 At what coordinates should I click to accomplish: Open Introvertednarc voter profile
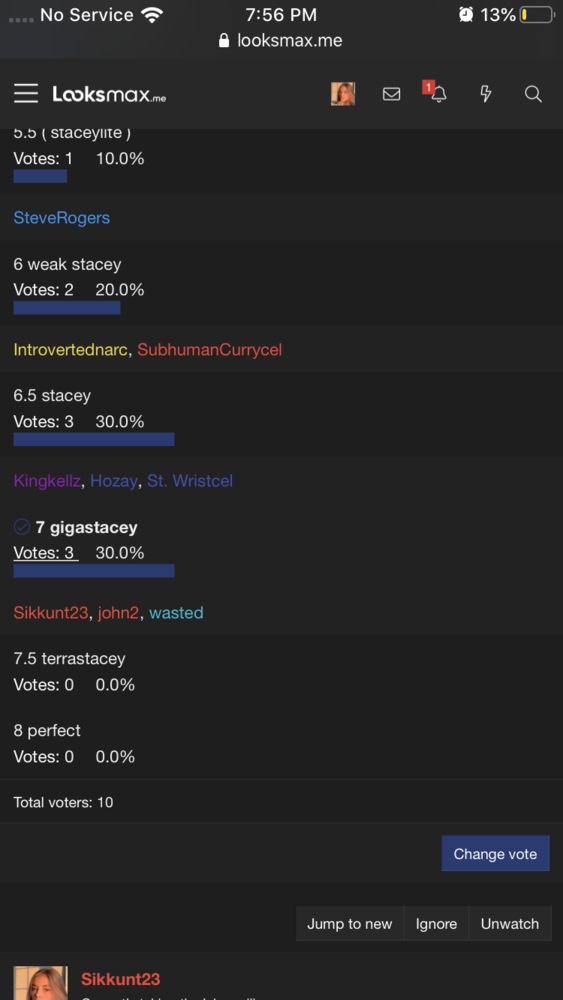click(71, 349)
